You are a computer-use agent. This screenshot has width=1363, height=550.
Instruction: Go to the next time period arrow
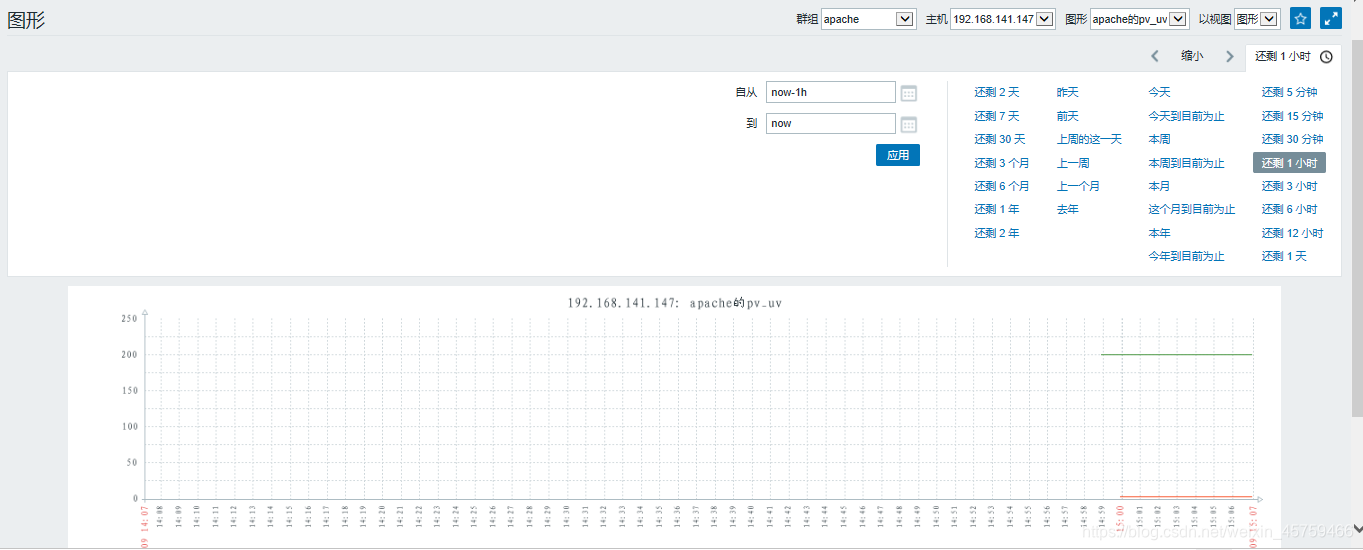coord(1229,56)
